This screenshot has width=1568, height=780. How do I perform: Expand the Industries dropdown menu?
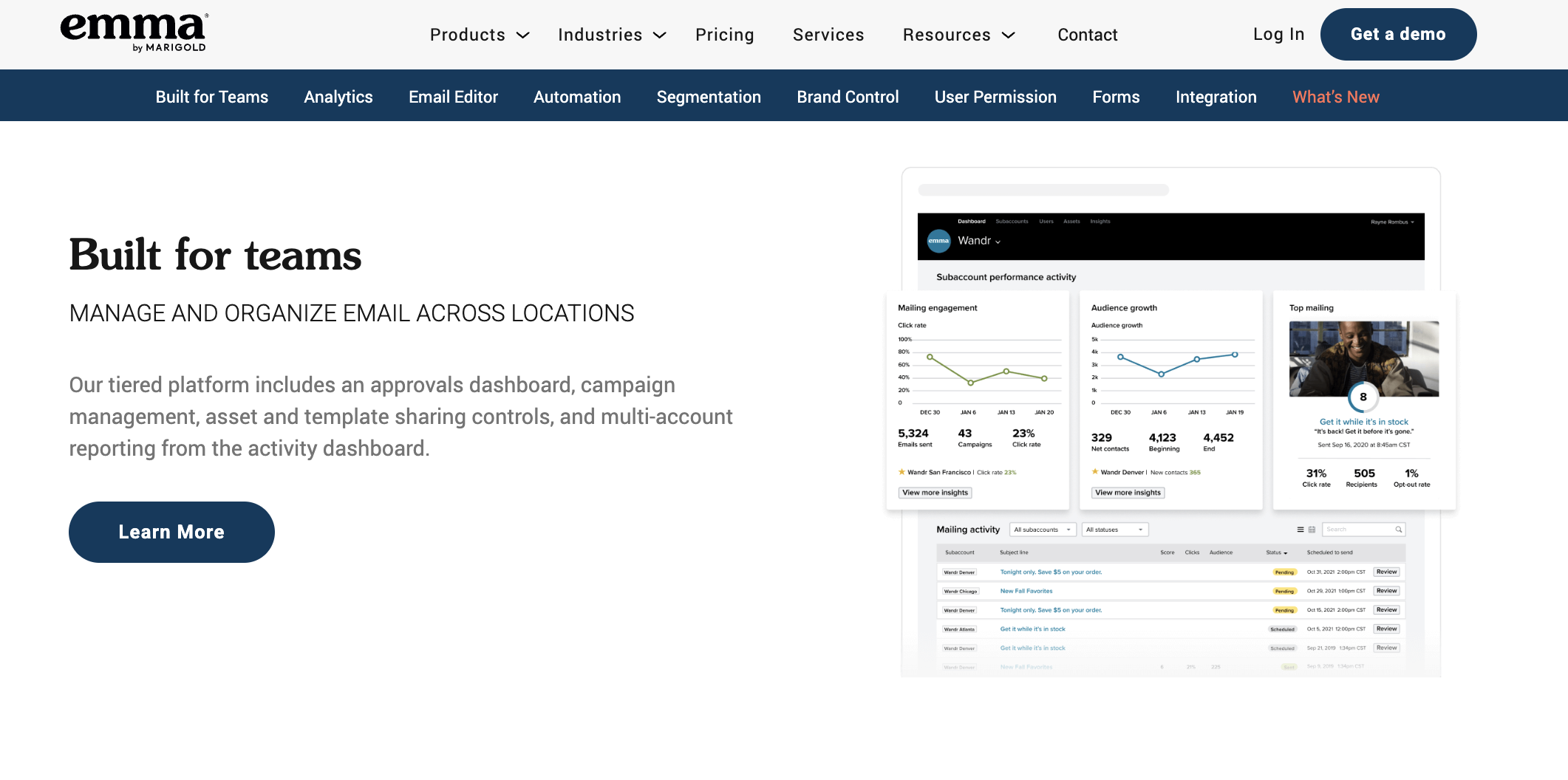tap(612, 35)
